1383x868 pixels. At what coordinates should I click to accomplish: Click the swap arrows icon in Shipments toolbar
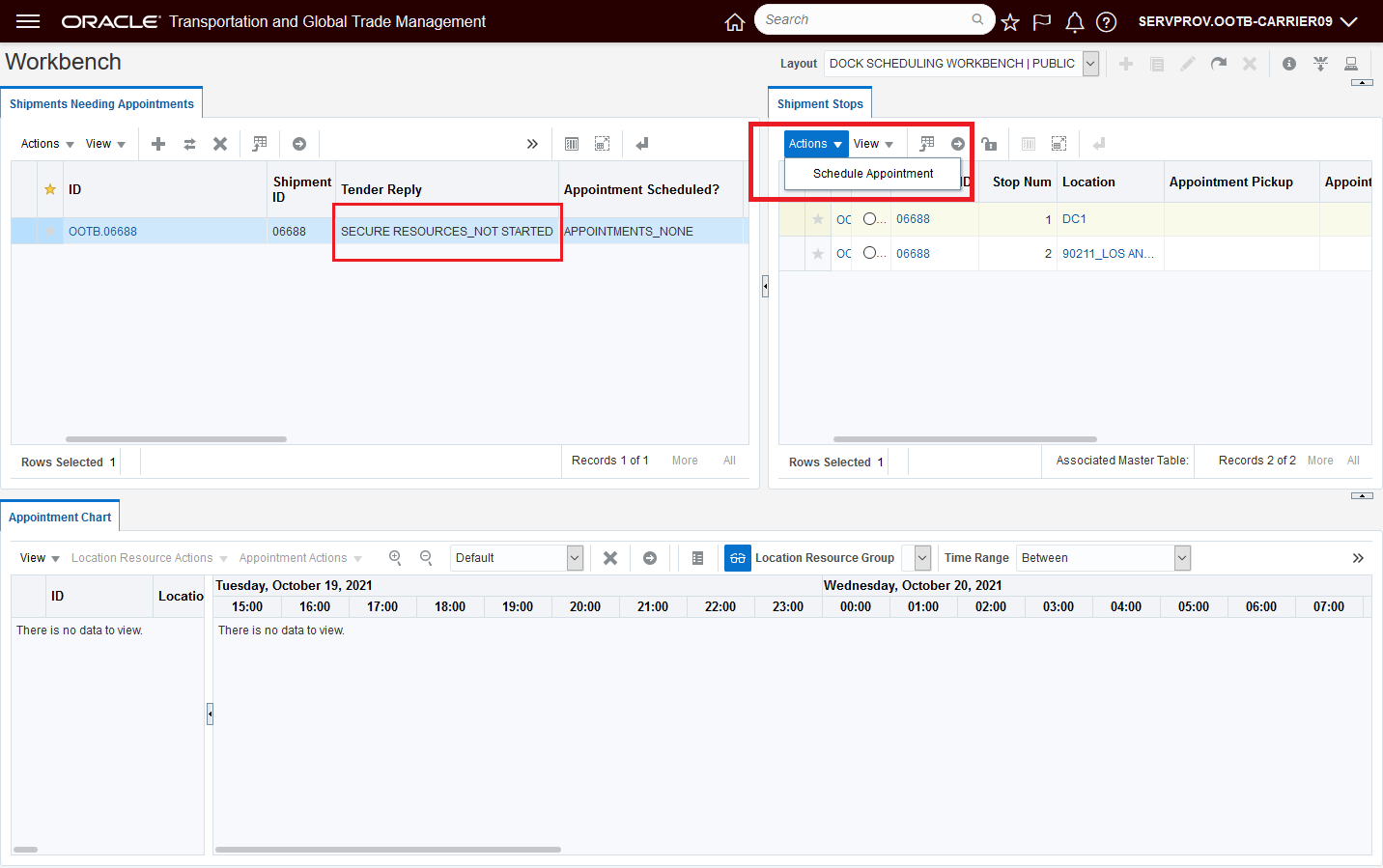click(x=189, y=144)
